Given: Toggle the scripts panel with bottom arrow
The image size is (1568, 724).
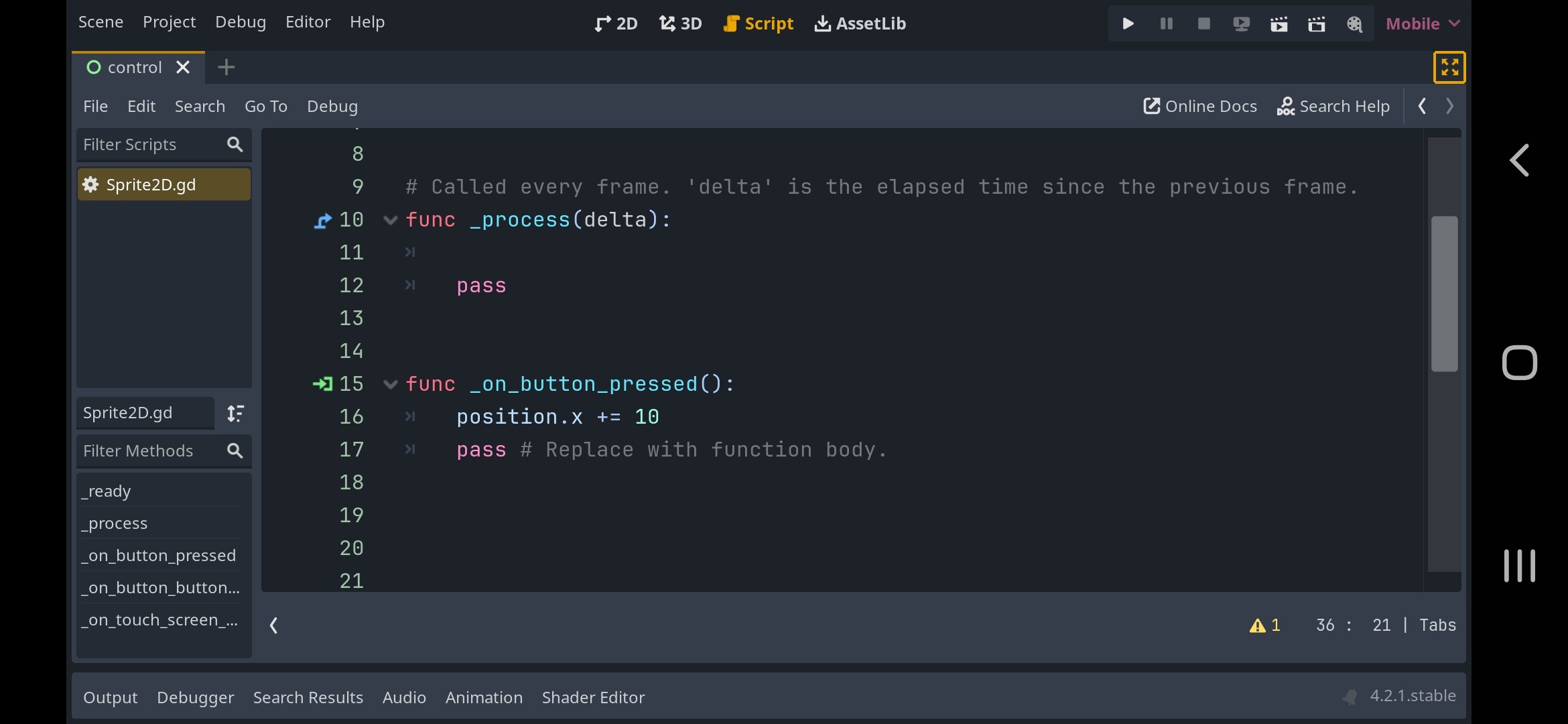Looking at the screenshot, I should [273, 625].
